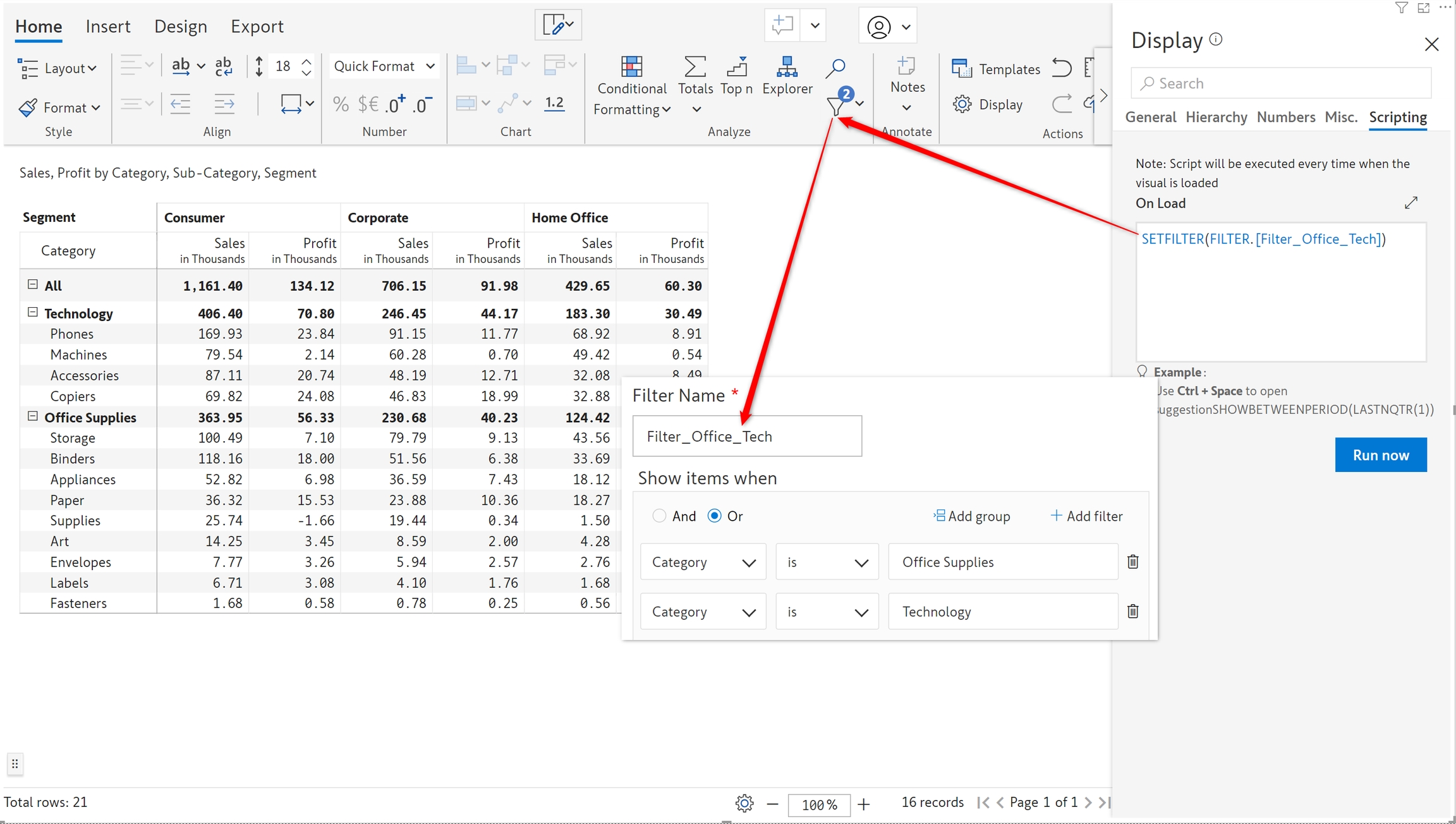Screen dimensions: 1456x824
Task: Open the Quick Format dropdown
Action: click(384, 66)
